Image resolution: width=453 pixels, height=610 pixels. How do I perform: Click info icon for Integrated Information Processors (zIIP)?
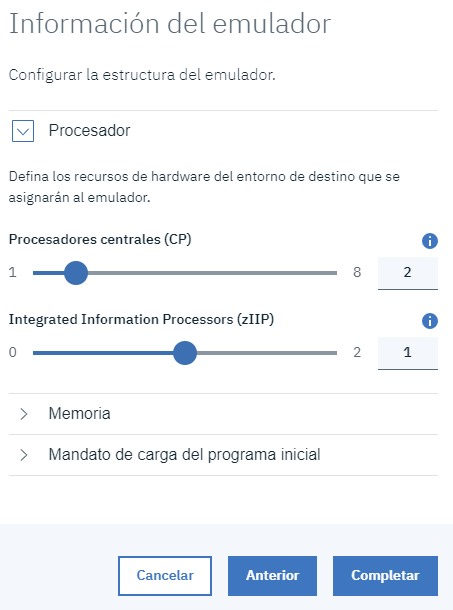coord(430,321)
